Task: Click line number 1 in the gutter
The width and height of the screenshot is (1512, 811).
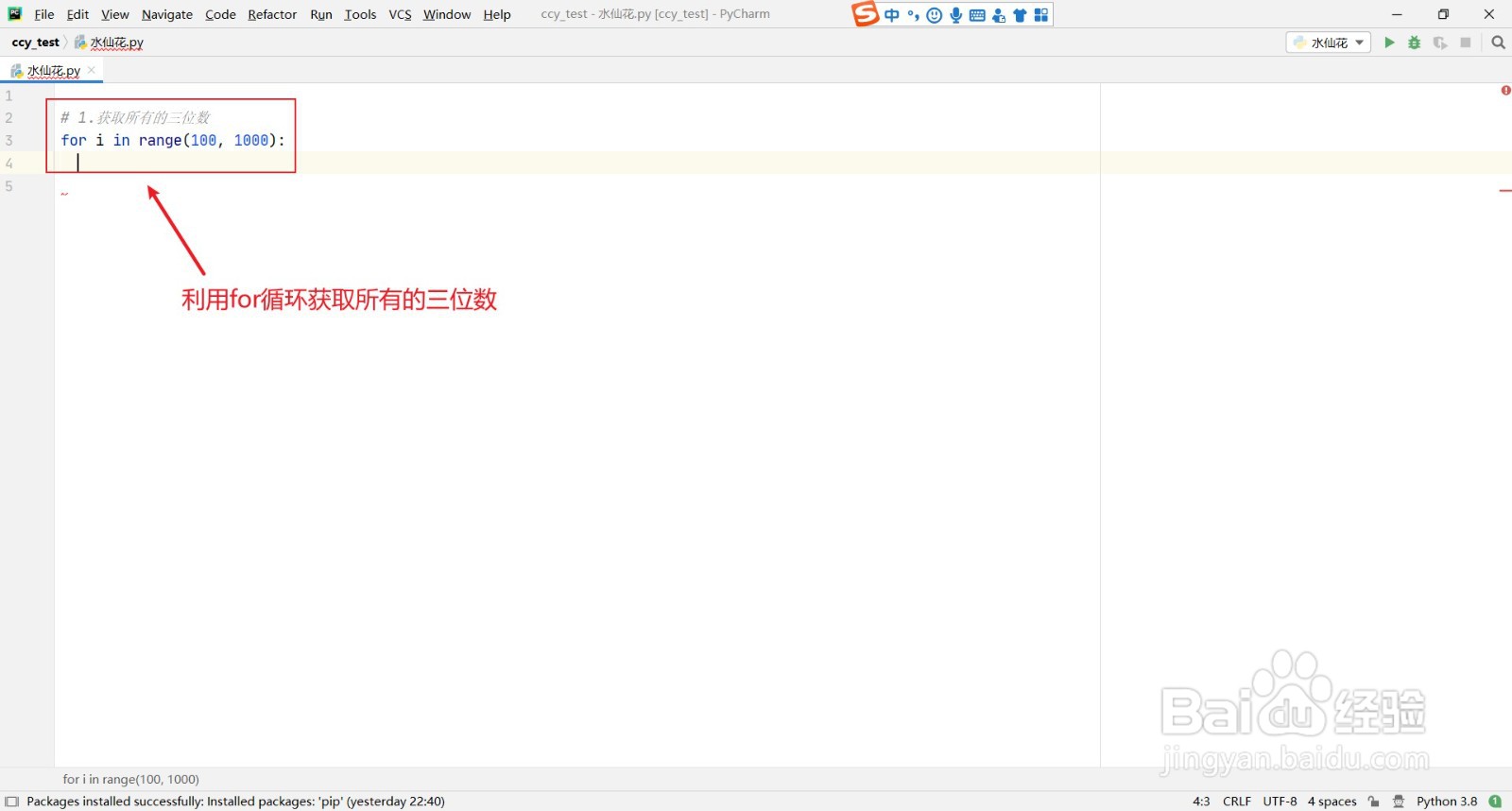Action: pyautogui.click(x=9, y=95)
